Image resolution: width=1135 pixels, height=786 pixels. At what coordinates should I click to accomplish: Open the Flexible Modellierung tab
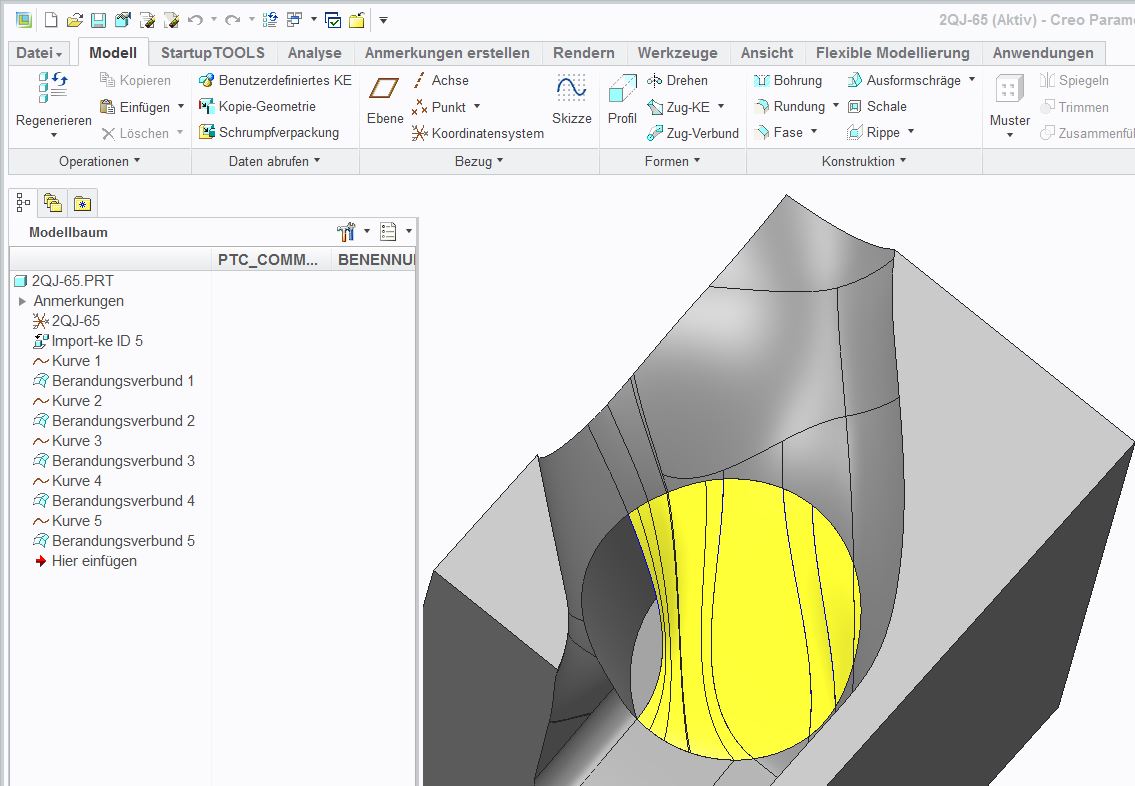point(893,53)
